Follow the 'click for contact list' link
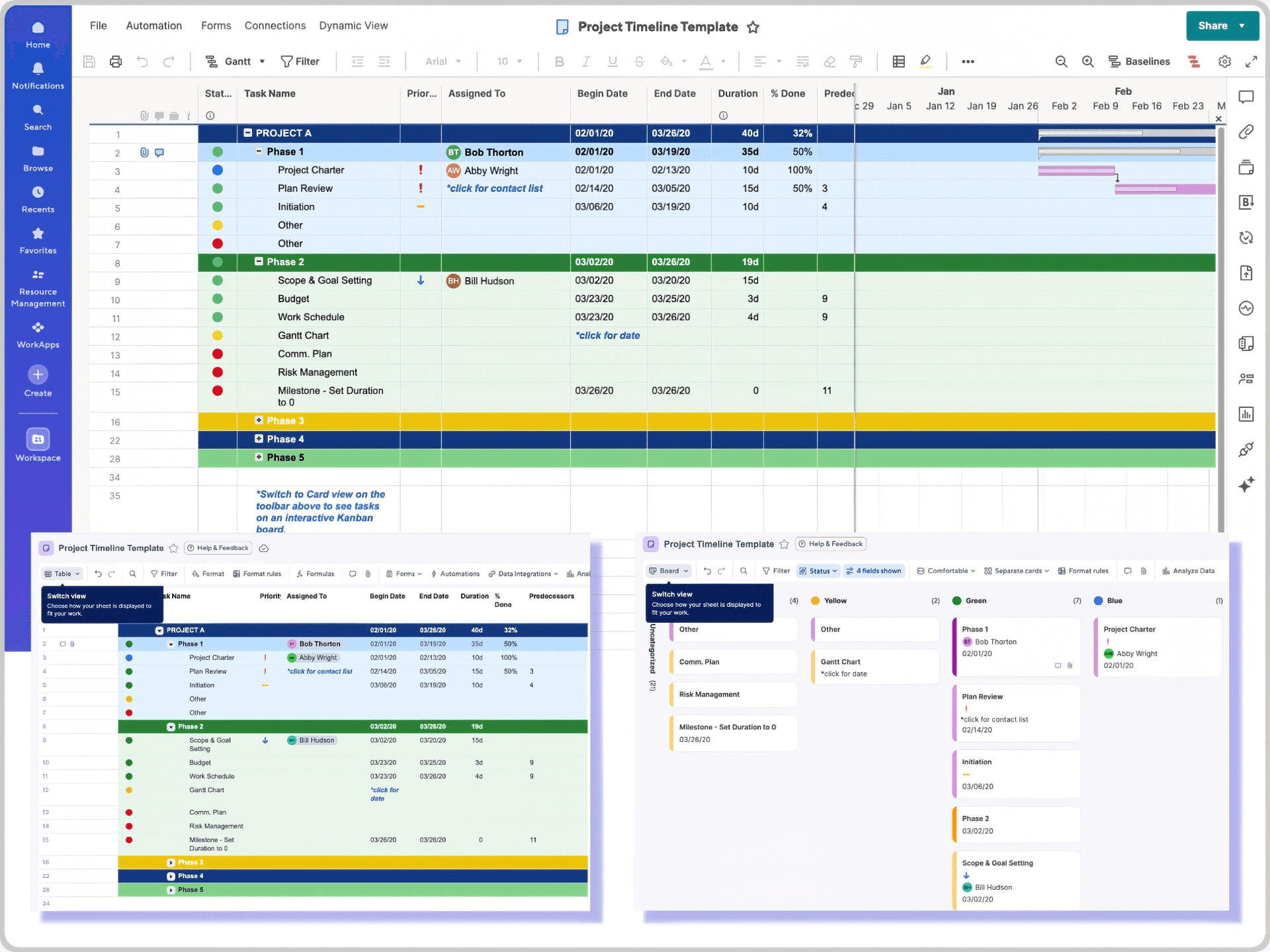This screenshot has width=1270, height=952. [495, 188]
